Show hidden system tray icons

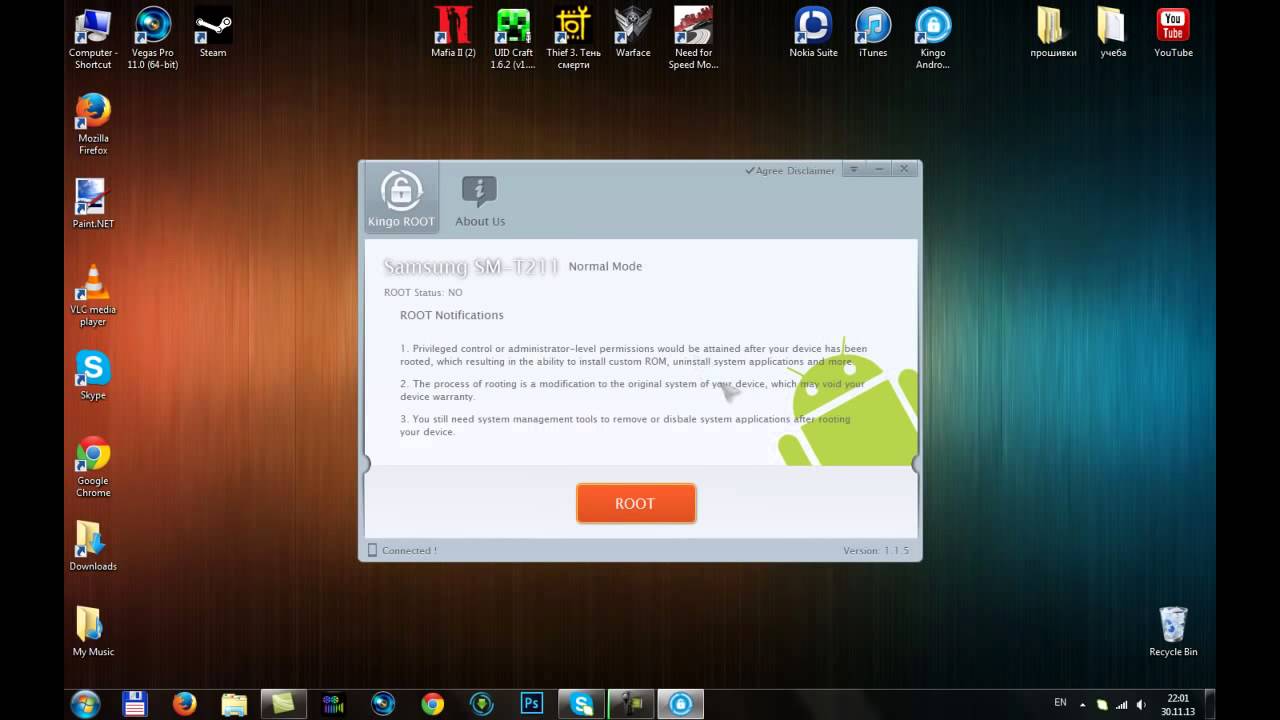tap(1082, 704)
